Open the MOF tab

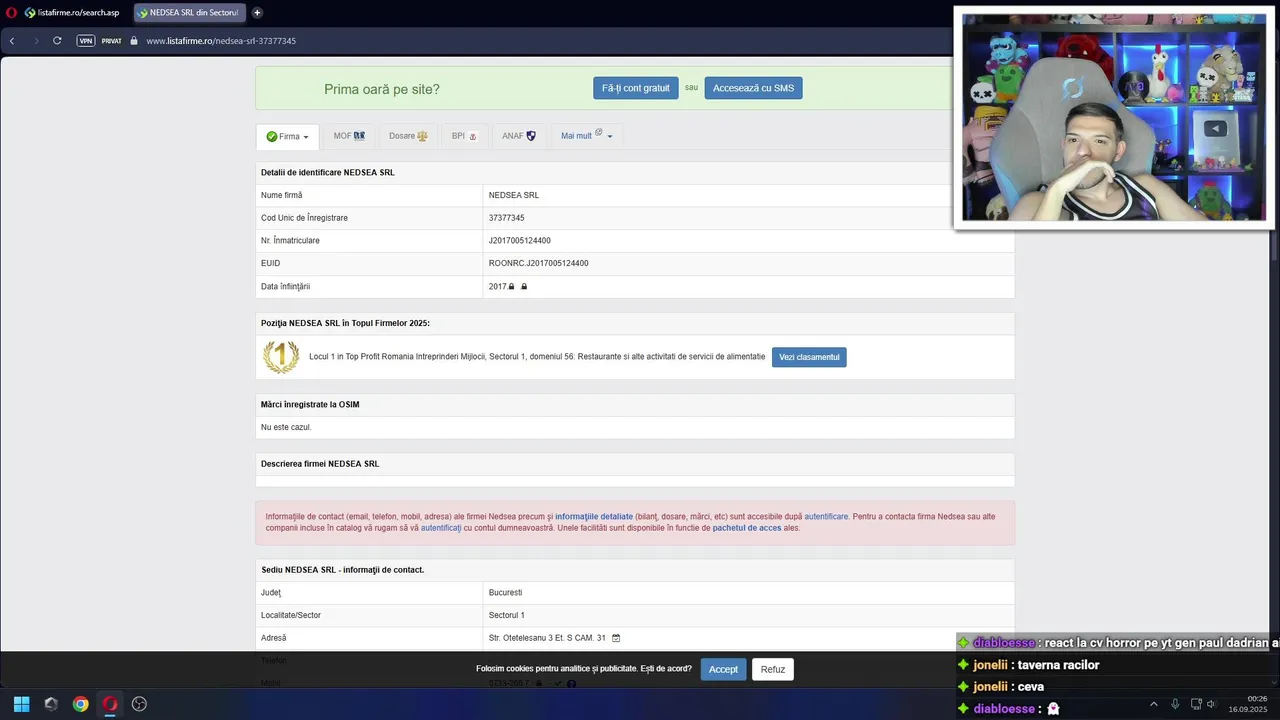(x=349, y=136)
